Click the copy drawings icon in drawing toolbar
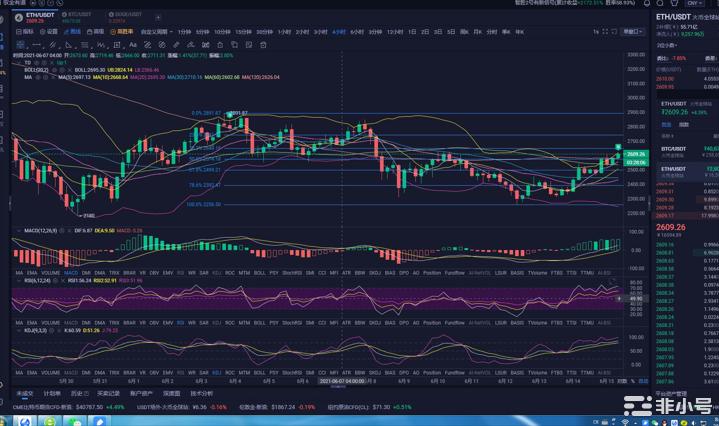This screenshot has height=426, width=719. pos(234,45)
